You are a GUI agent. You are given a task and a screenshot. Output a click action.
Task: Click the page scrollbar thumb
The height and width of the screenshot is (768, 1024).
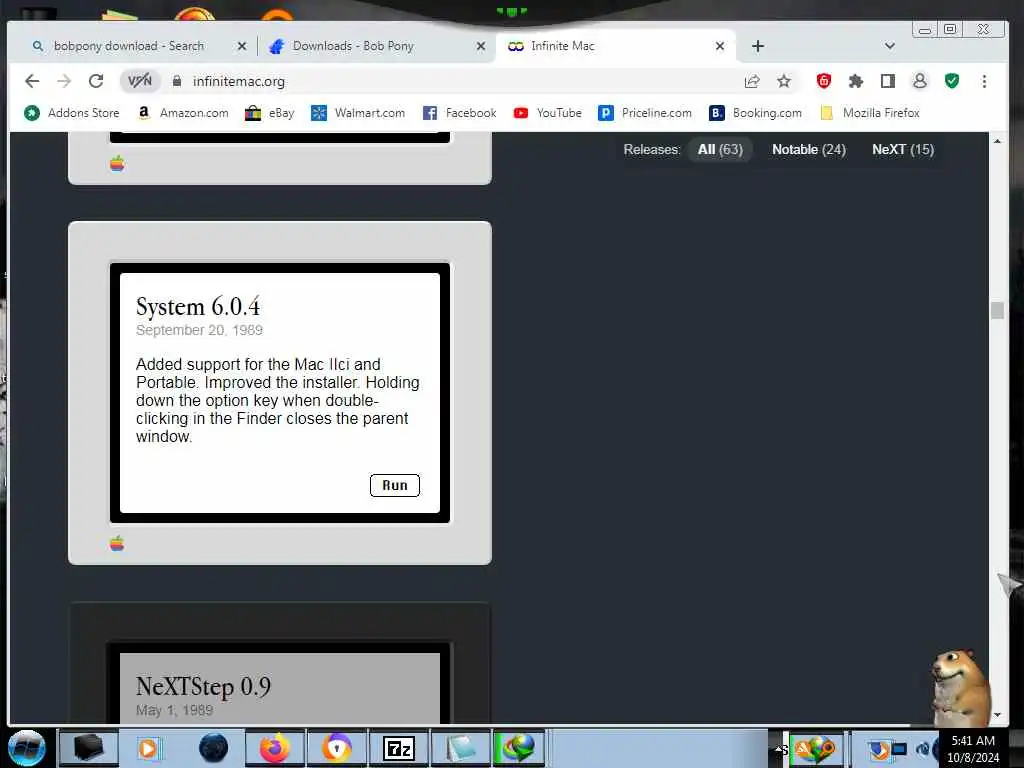point(997,310)
